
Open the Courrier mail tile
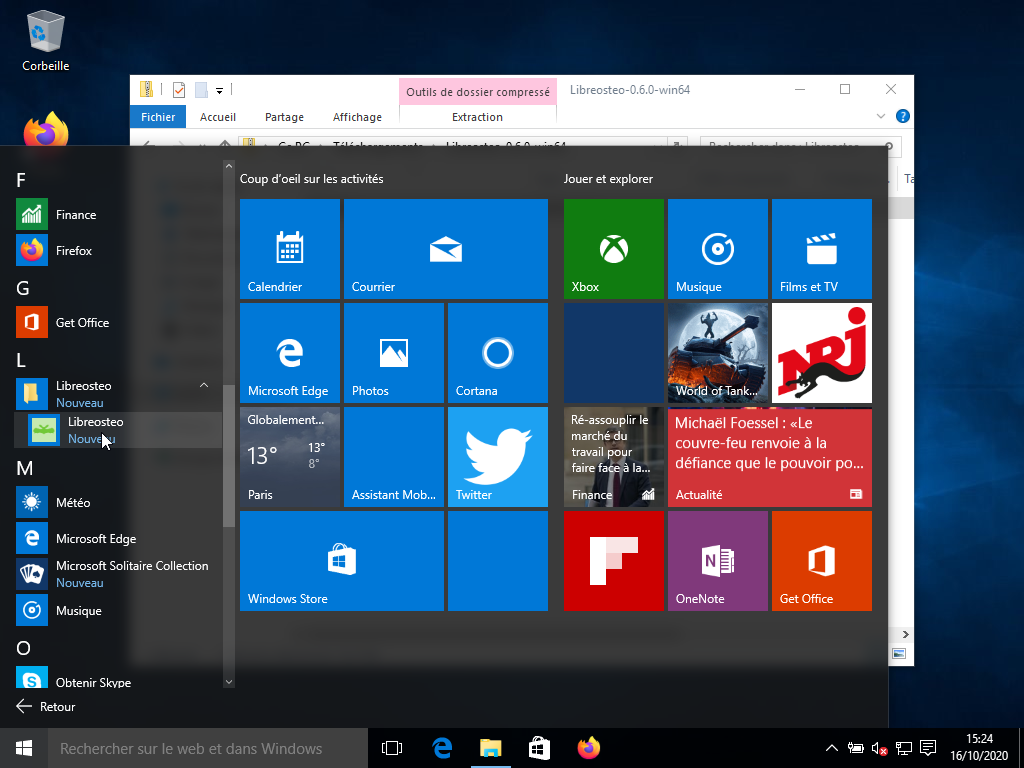445,249
